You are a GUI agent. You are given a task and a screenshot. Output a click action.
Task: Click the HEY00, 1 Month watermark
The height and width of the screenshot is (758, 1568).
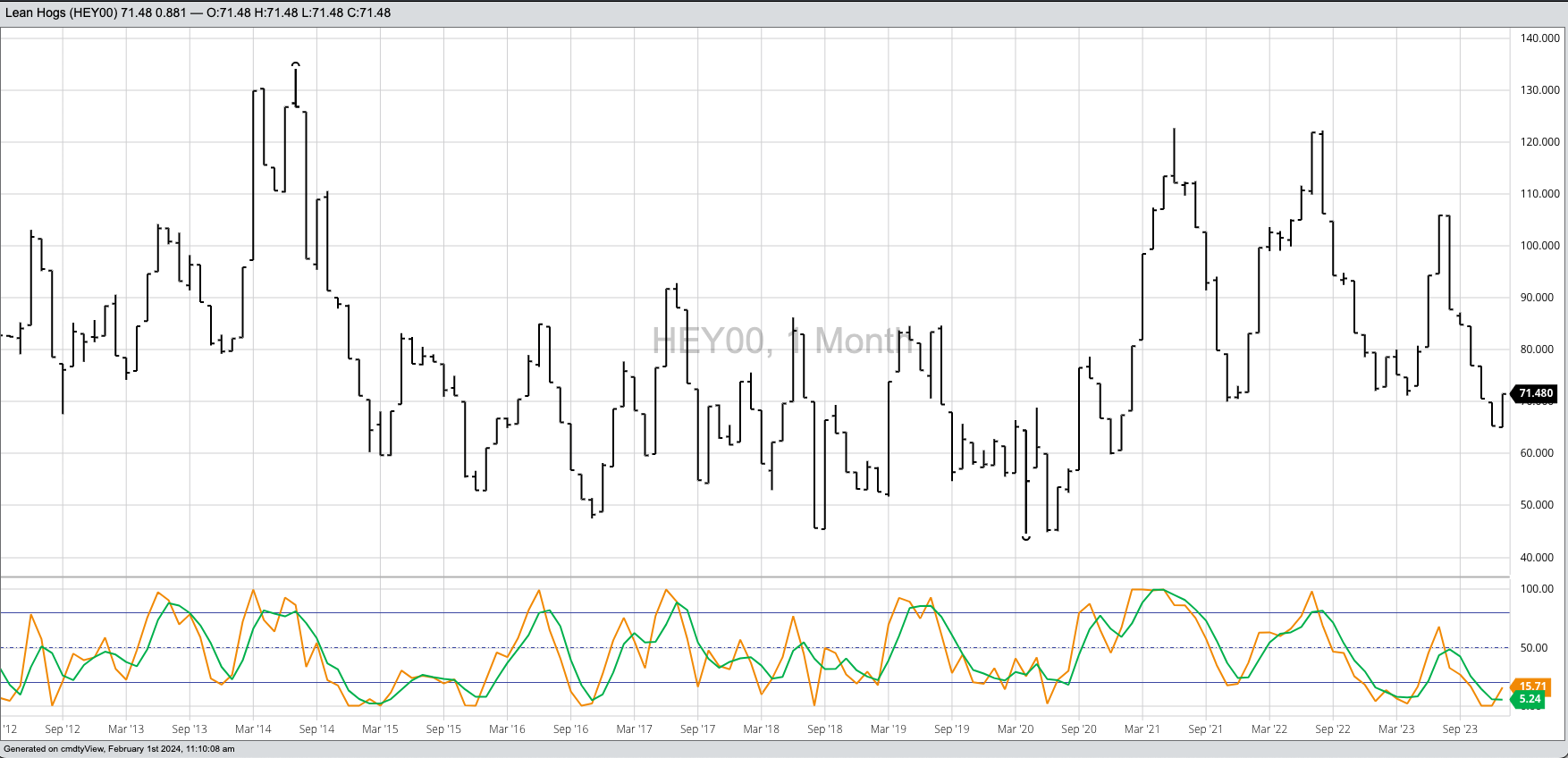(784, 341)
